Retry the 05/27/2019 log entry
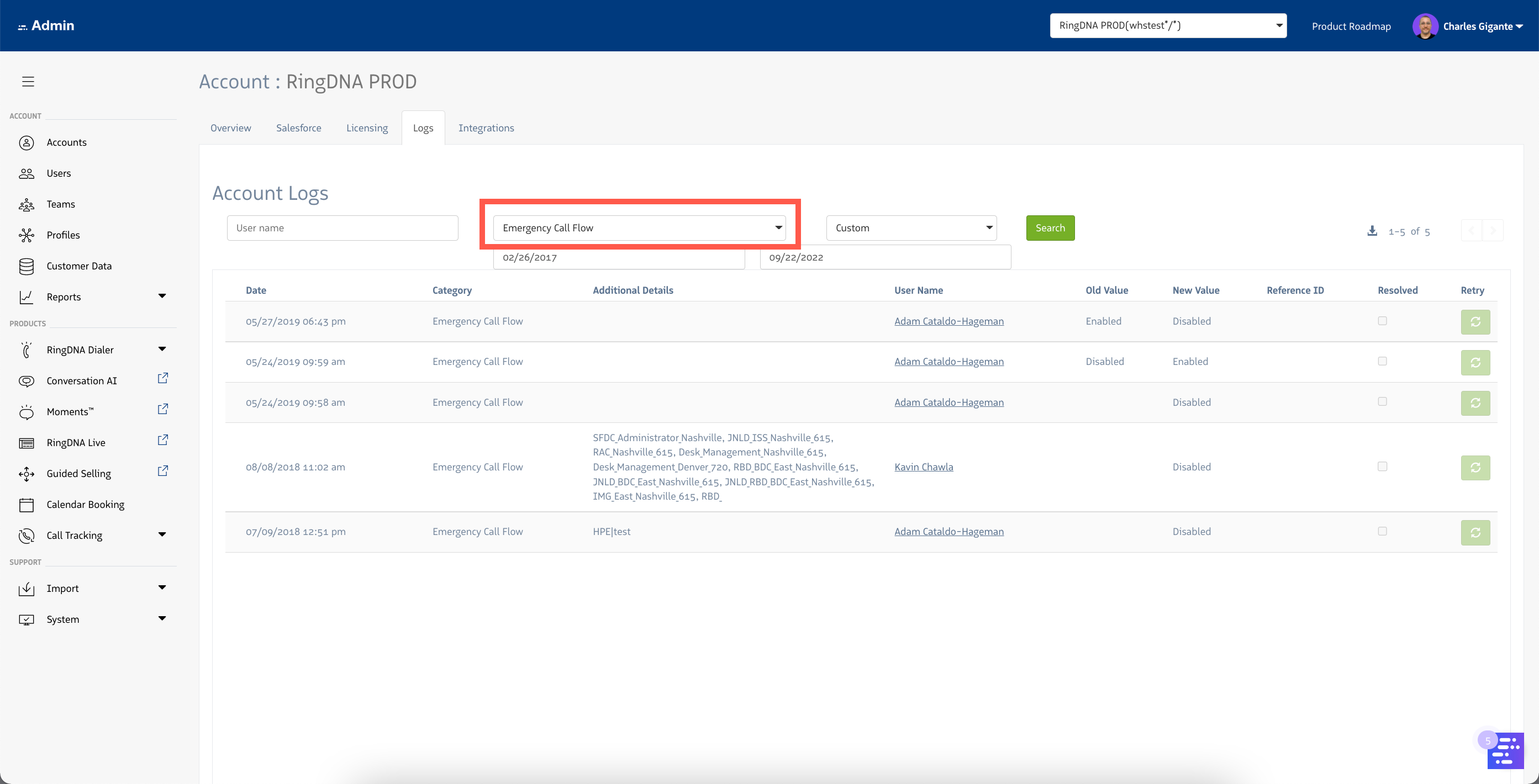1539x784 pixels. pyautogui.click(x=1475, y=322)
